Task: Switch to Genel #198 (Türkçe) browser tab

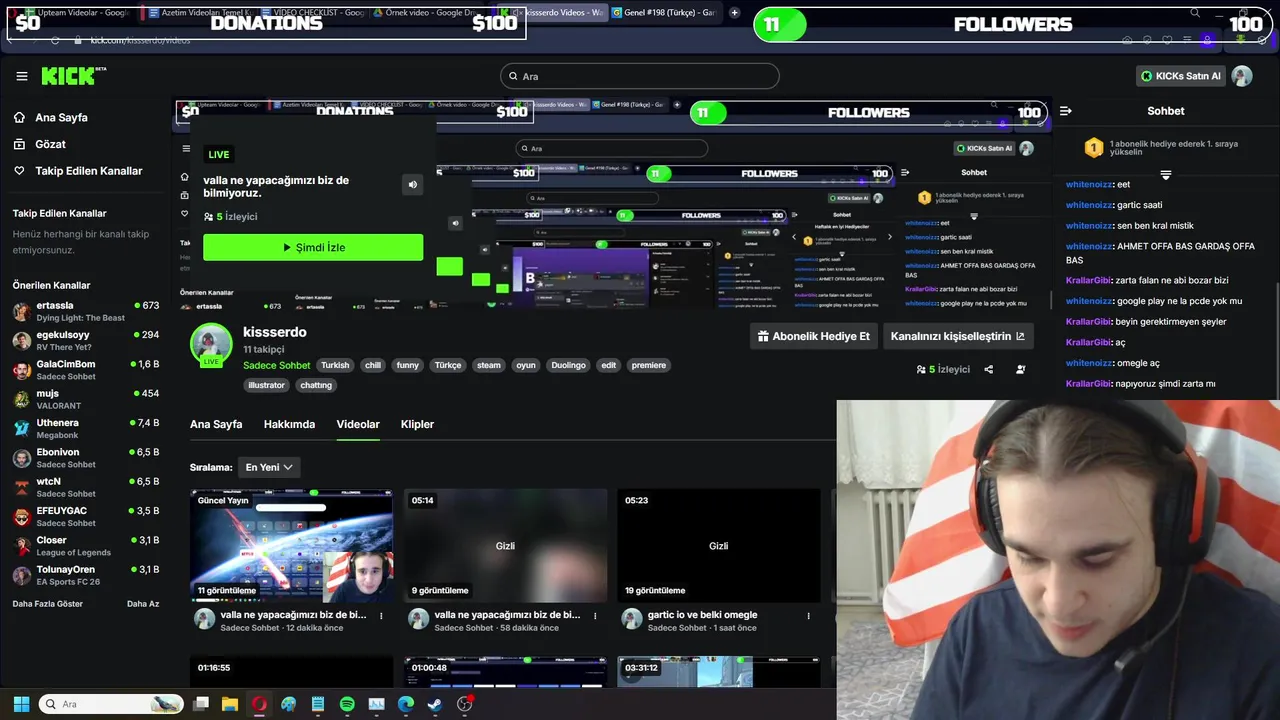Action: (x=665, y=13)
